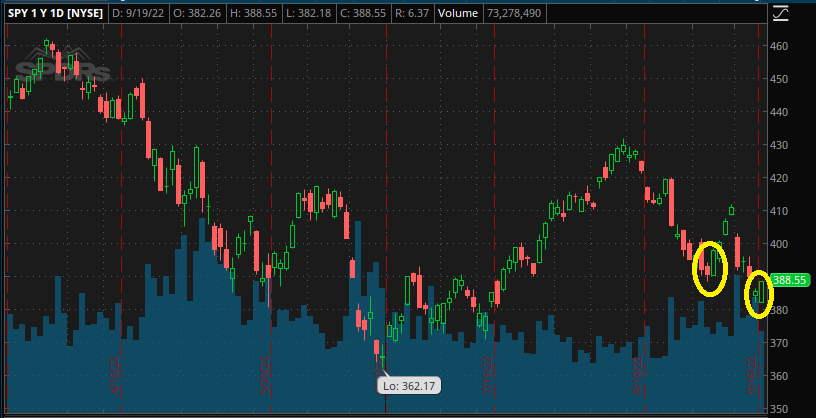The image size is (816, 418).
Task: Click the 4/15/22 expiration date marker
Action: [115, 375]
